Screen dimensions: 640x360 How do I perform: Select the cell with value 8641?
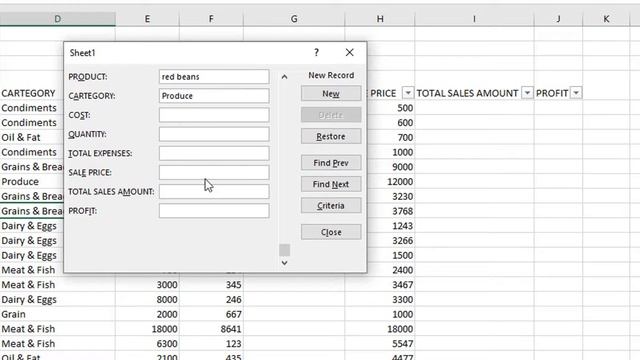tap(211, 329)
